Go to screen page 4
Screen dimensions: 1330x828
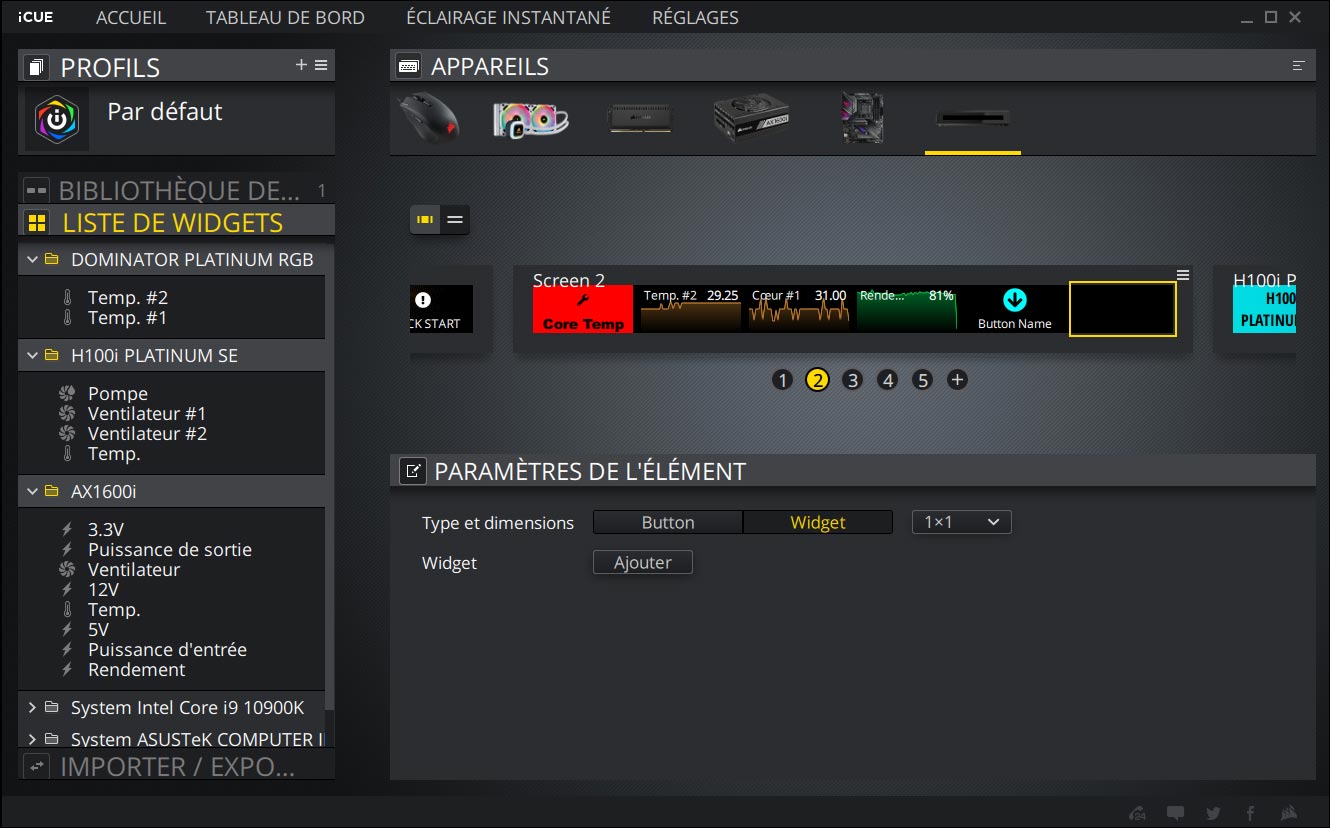[887, 380]
